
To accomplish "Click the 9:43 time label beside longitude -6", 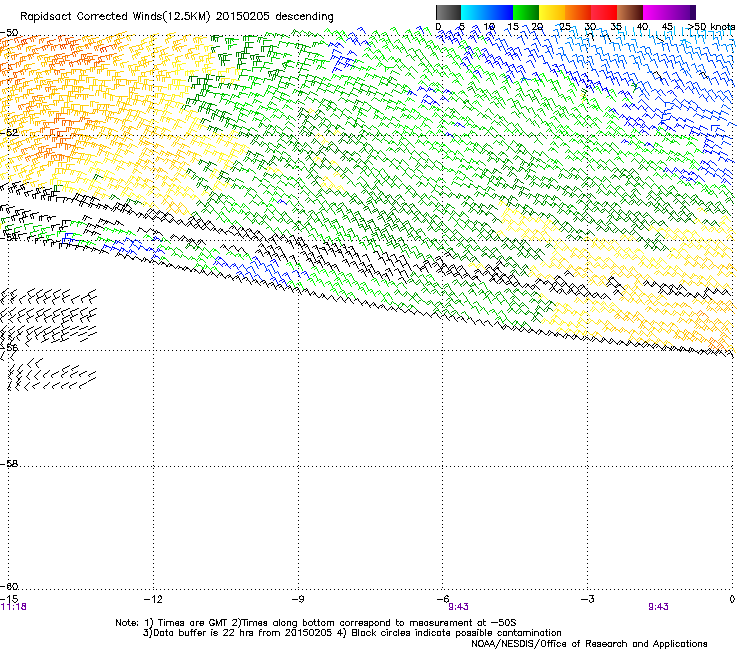I will click(x=458, y=607).
